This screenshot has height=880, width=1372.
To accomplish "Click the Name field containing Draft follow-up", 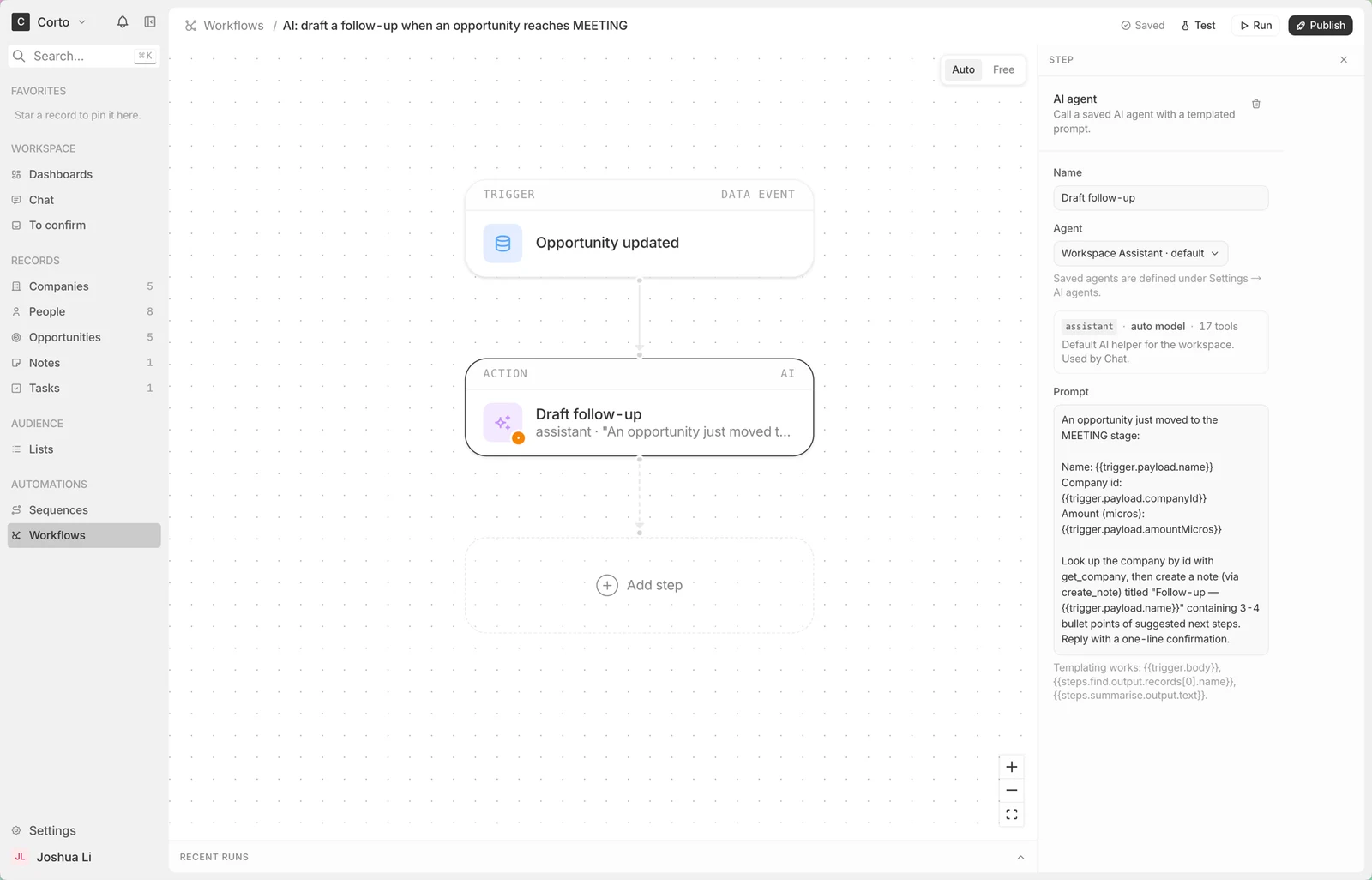I will pyautogui.click(x=1160, y=198).
